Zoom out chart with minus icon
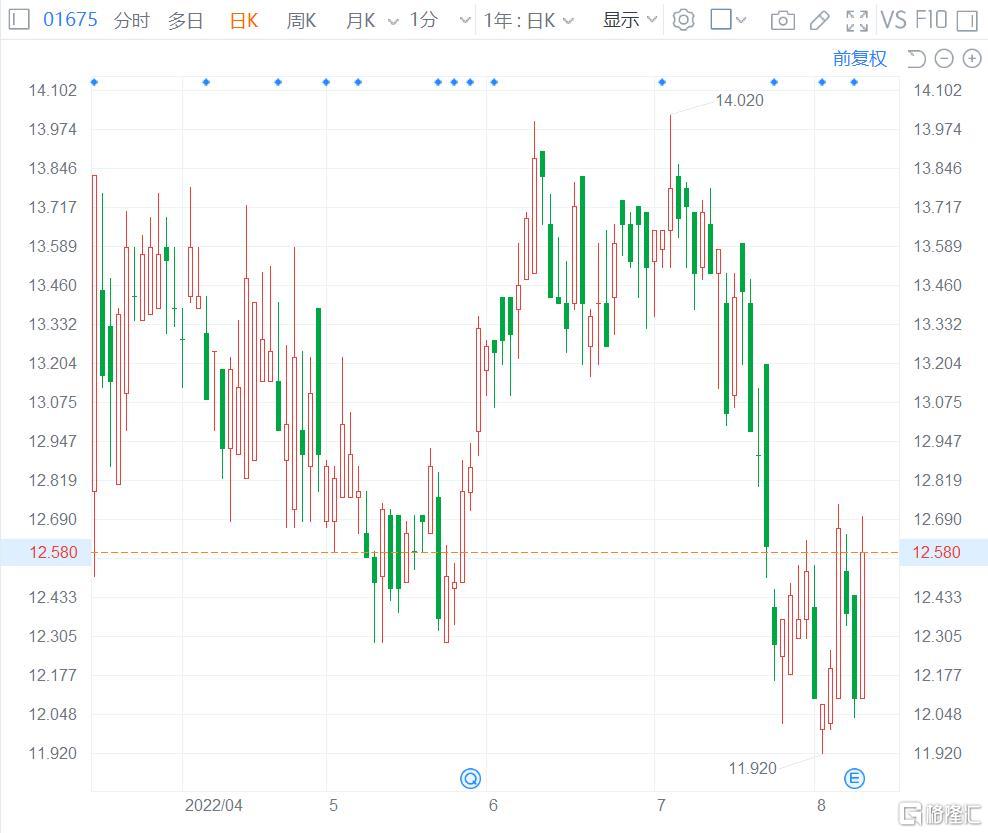Viewport: 988px width, 833px height. [x=944, y=59]
